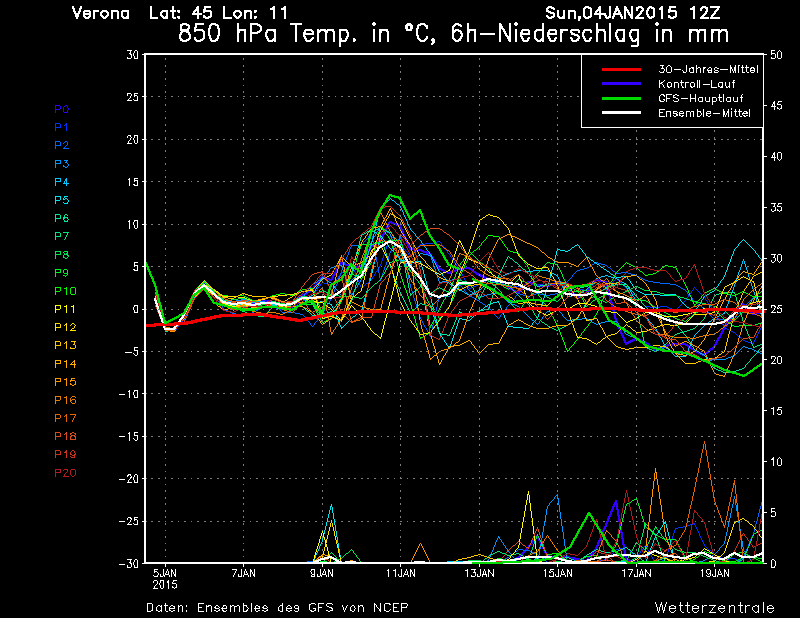800x618 pixels.
Task: Click the '19JAN' date axis label
Action: [x=714, y=573]
